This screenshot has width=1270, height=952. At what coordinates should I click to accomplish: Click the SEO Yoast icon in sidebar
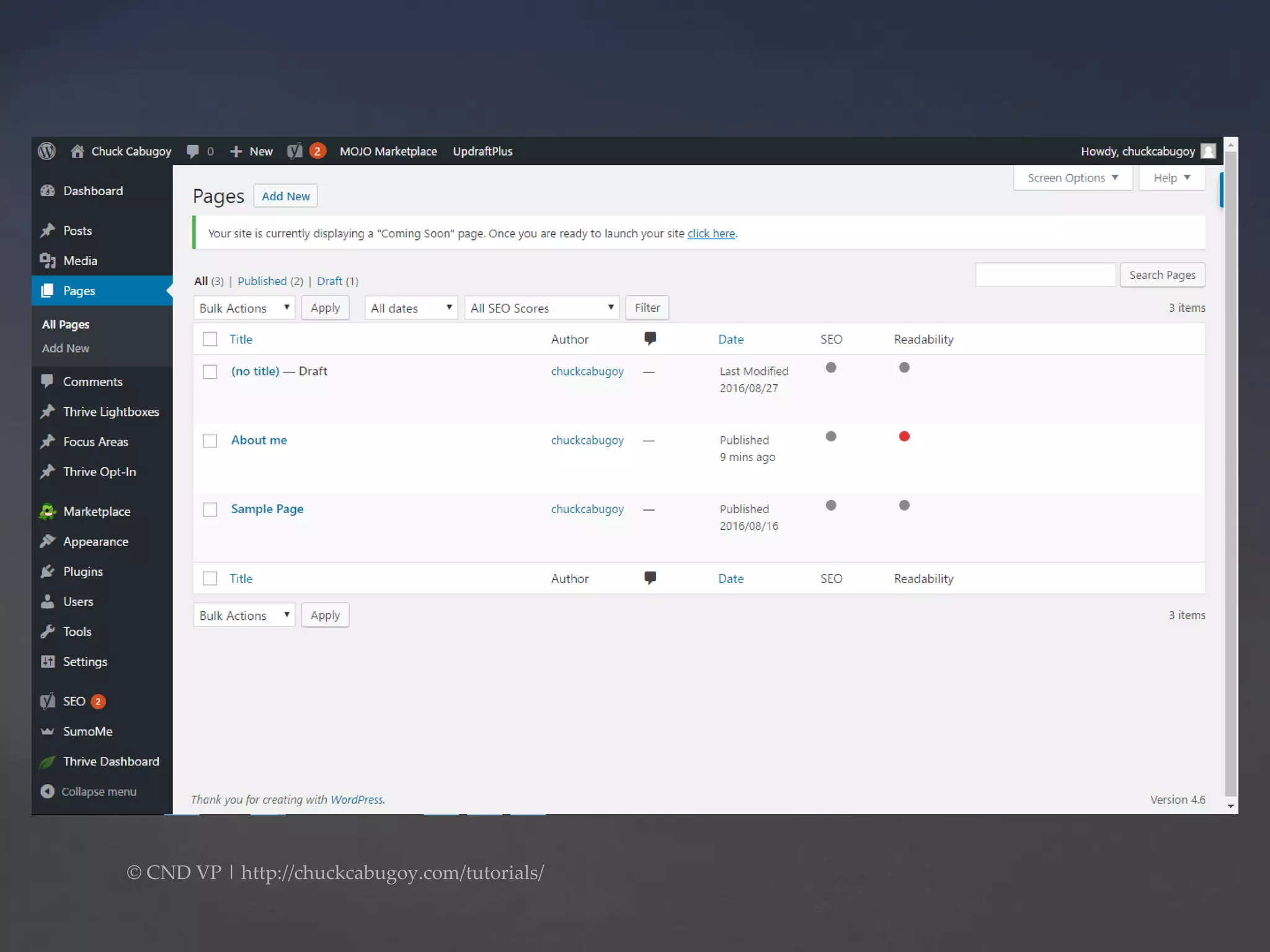48,701
